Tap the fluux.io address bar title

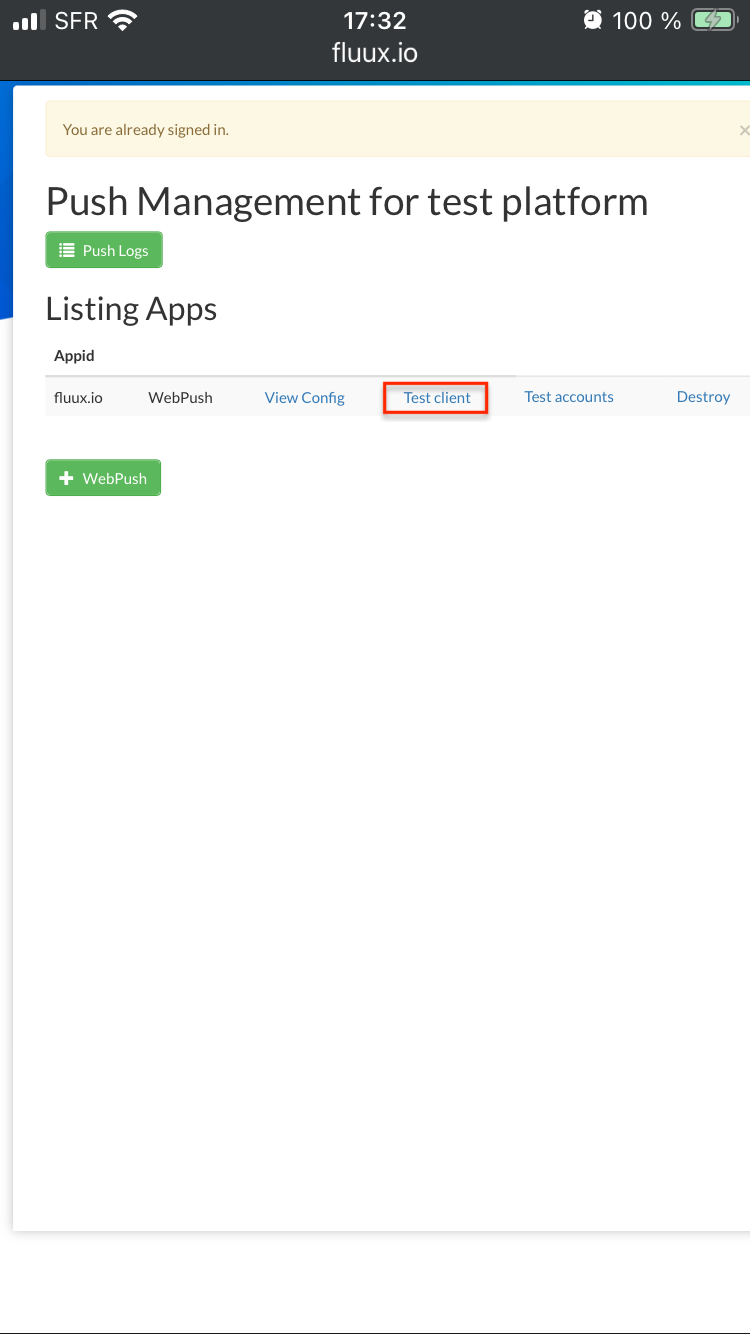374,52
